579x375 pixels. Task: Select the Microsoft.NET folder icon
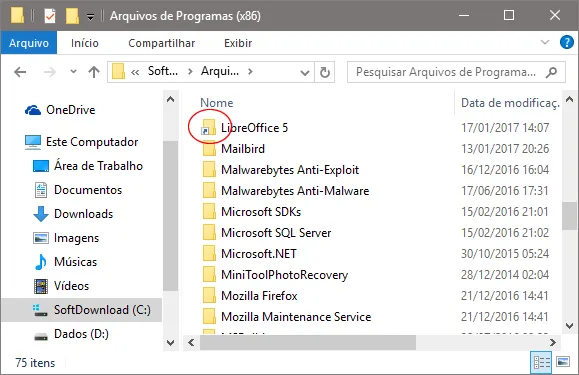click(x=209, y=254)
